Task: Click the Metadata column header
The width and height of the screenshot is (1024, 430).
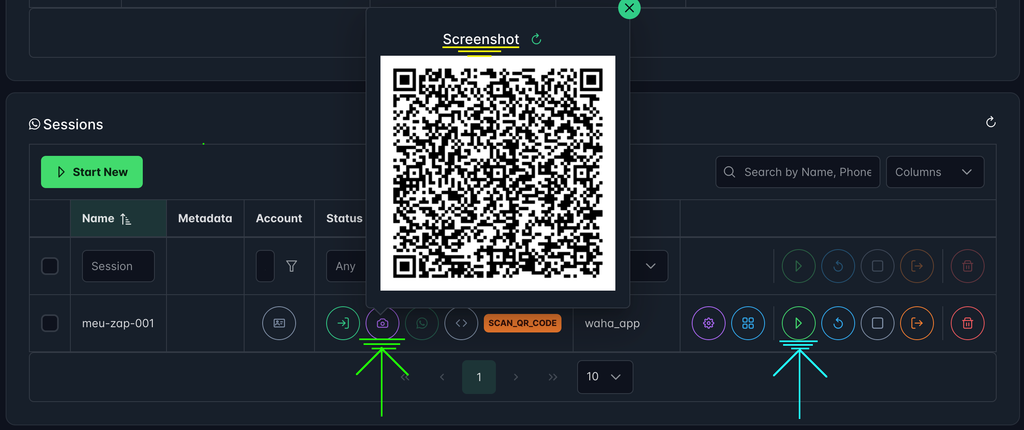Action: pos(205,218)
